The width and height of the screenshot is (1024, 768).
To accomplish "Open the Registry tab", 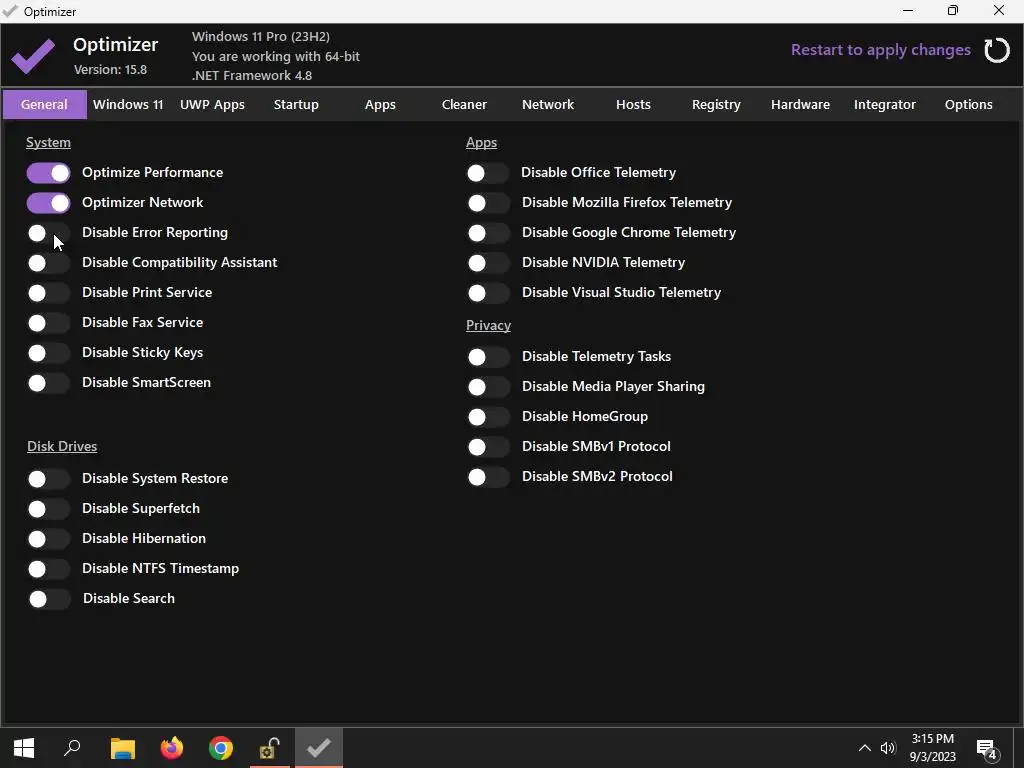I will [x=716, y=104].
